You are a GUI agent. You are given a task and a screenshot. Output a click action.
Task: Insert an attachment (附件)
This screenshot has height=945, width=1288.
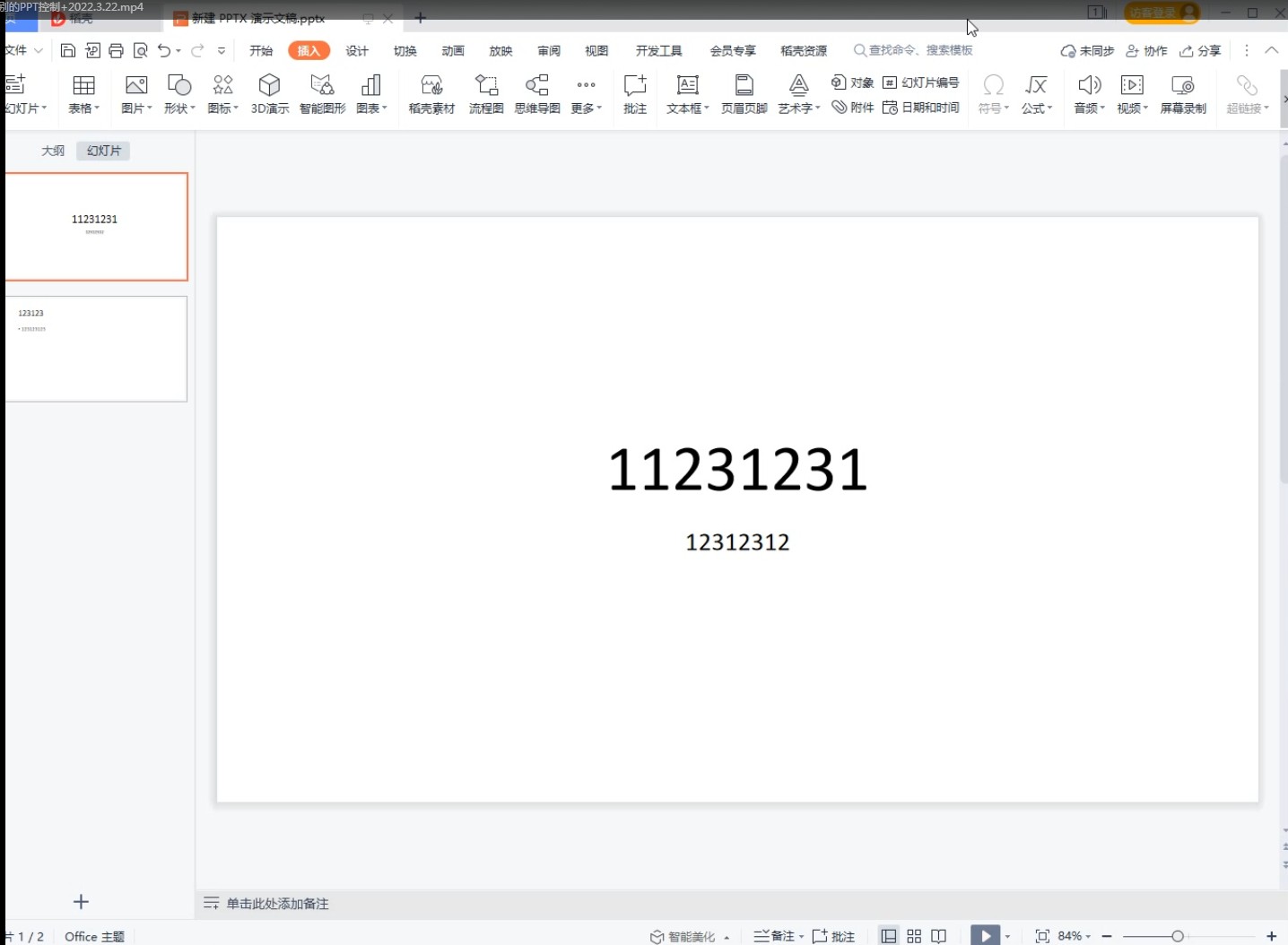(852, 108)
